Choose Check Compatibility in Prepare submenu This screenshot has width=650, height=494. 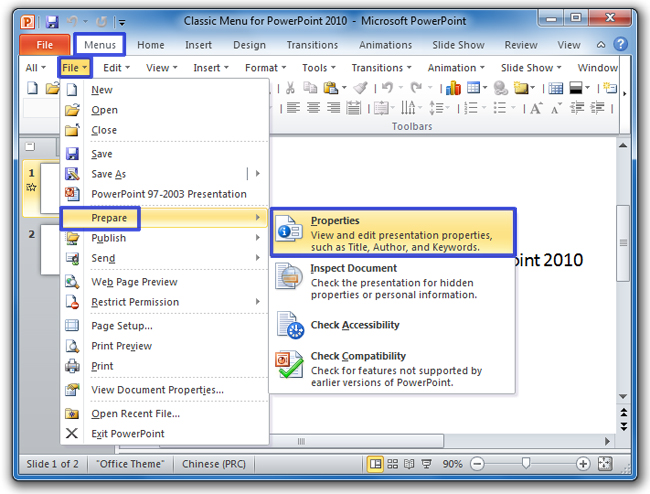pos(393,368)
